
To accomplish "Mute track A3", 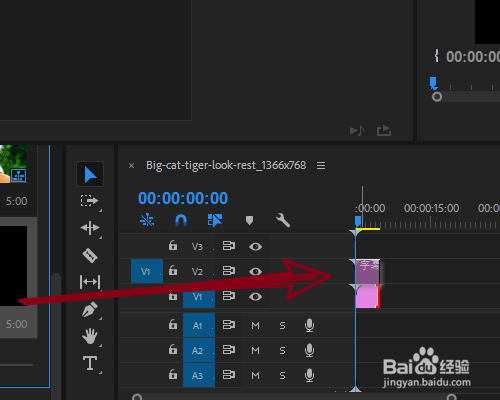I will click(255, 375).
